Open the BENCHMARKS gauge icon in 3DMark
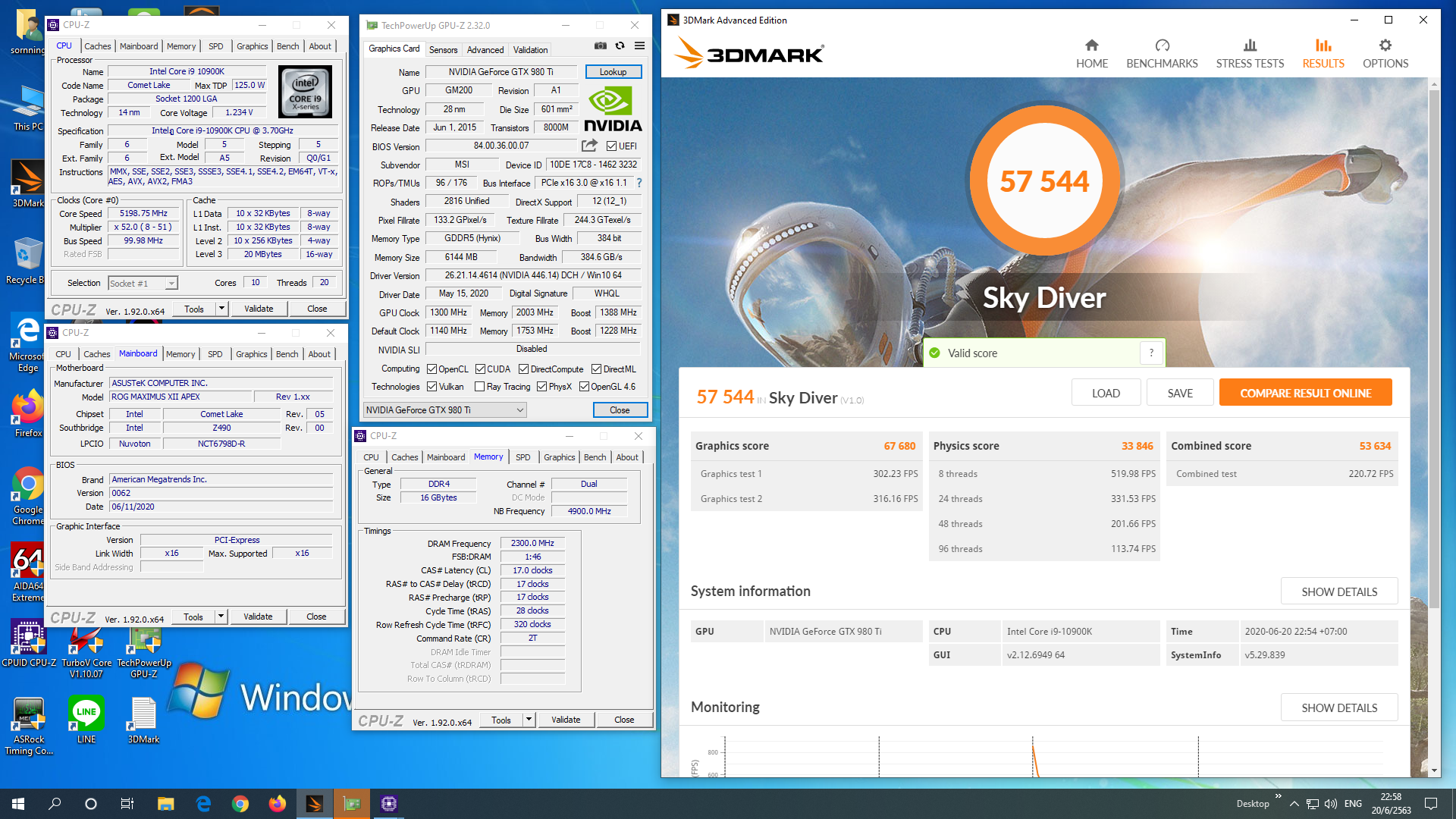 click(x=1163, y=45)
